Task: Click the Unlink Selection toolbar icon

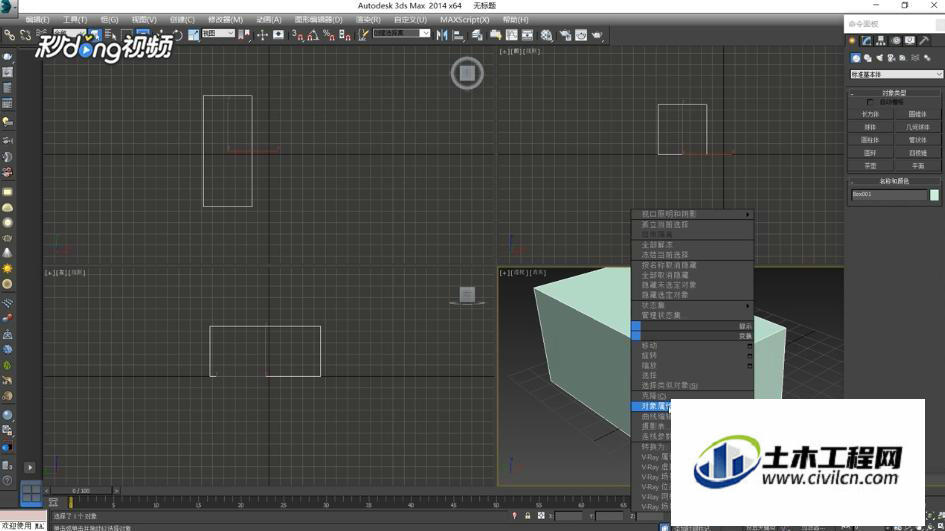Action: (x=25, y=35)
